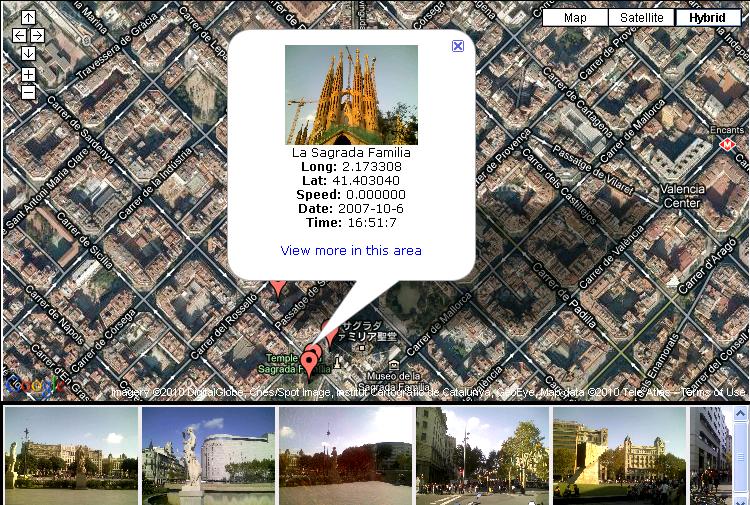Open thumbnail of plaza with red trees
Viewport: 750px width, 505px height.
pyautogui.click(x=345, y=455)
